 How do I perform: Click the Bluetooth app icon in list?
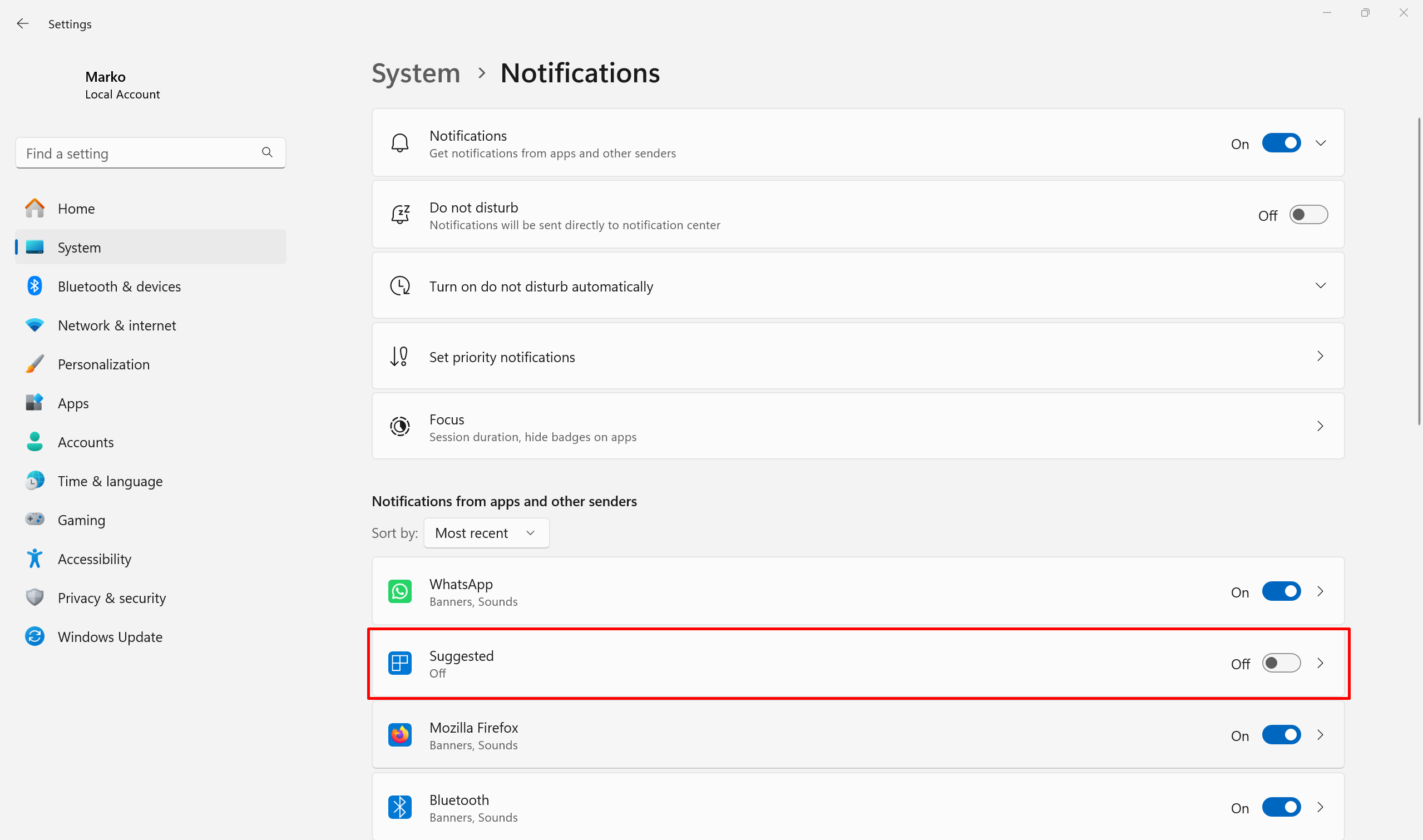(399, 807)
